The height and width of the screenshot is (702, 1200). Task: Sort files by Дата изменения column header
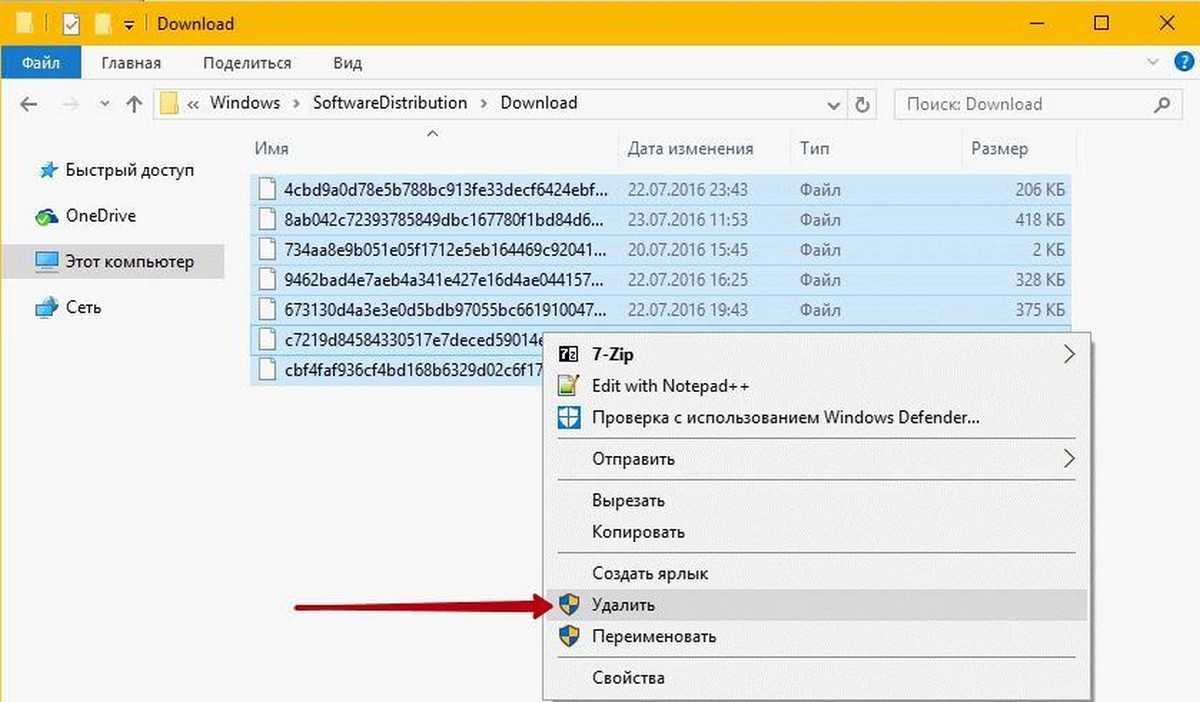coord(690,148)
